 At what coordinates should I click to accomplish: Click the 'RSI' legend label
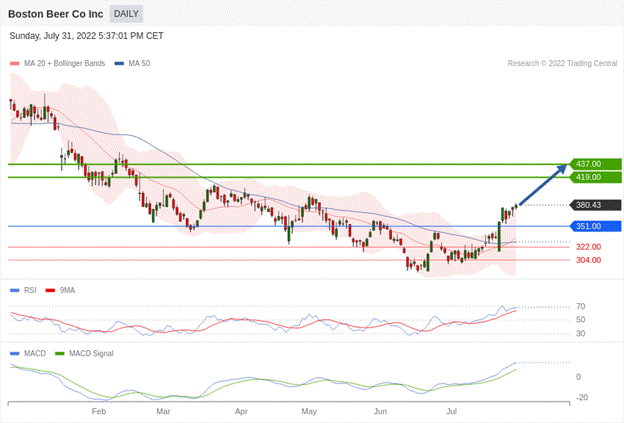tap(30, 290)
